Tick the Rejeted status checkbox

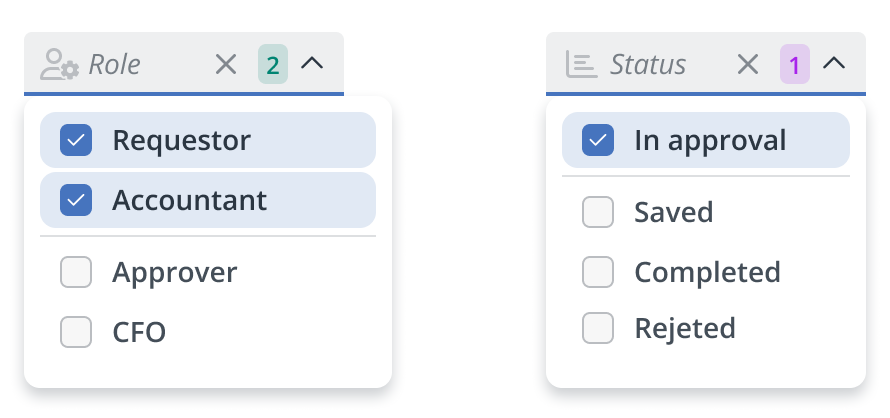click(x=598, y=328)
